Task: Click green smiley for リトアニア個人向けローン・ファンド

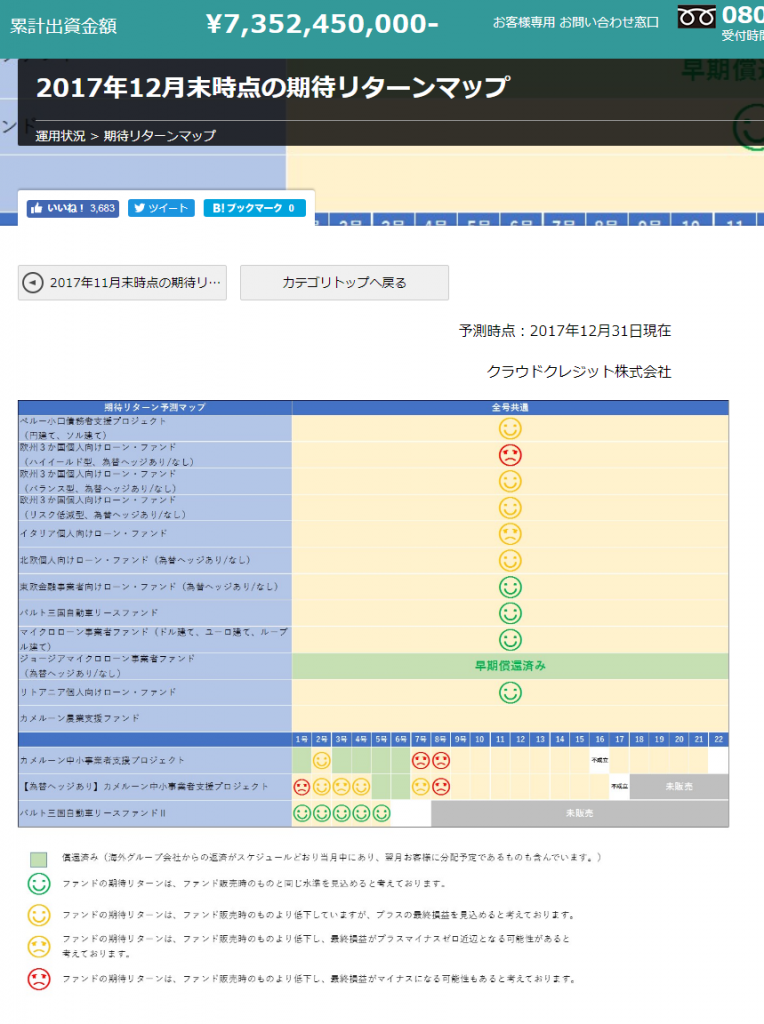Action: click(510, 692)
